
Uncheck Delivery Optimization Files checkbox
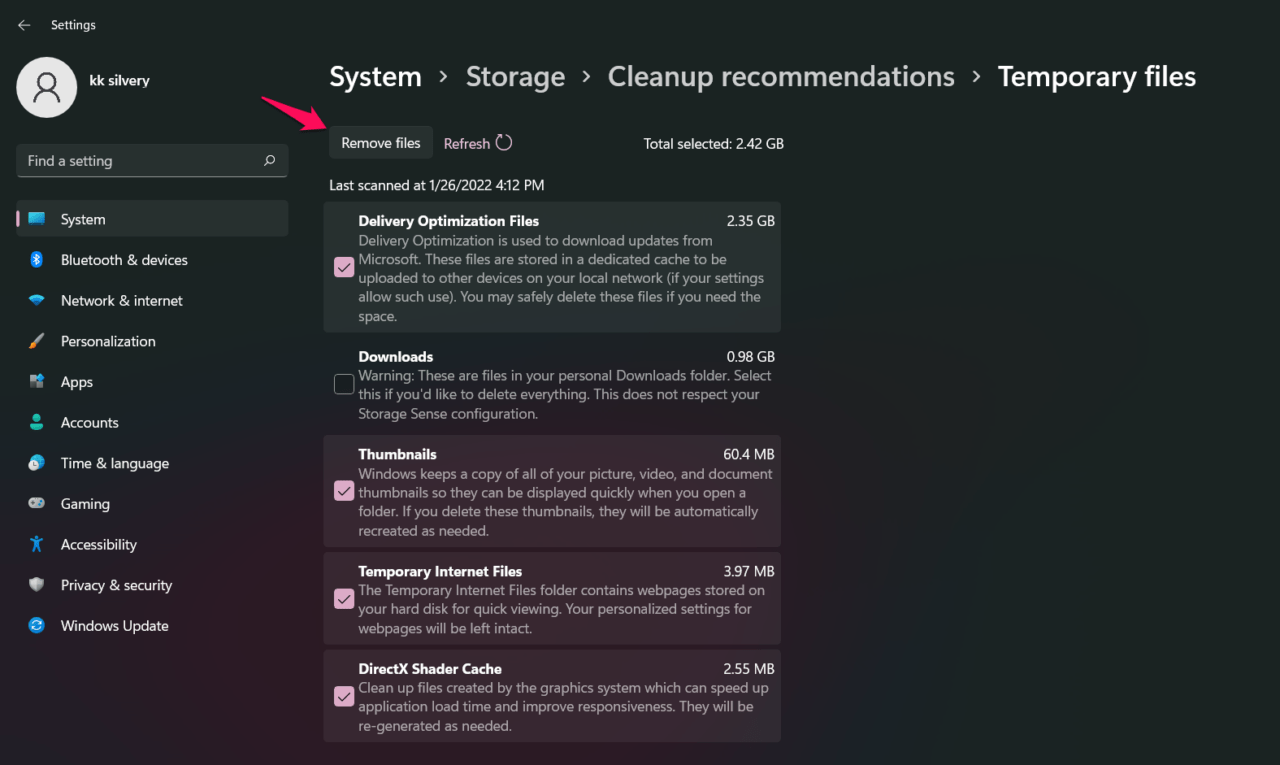point(344,268)
